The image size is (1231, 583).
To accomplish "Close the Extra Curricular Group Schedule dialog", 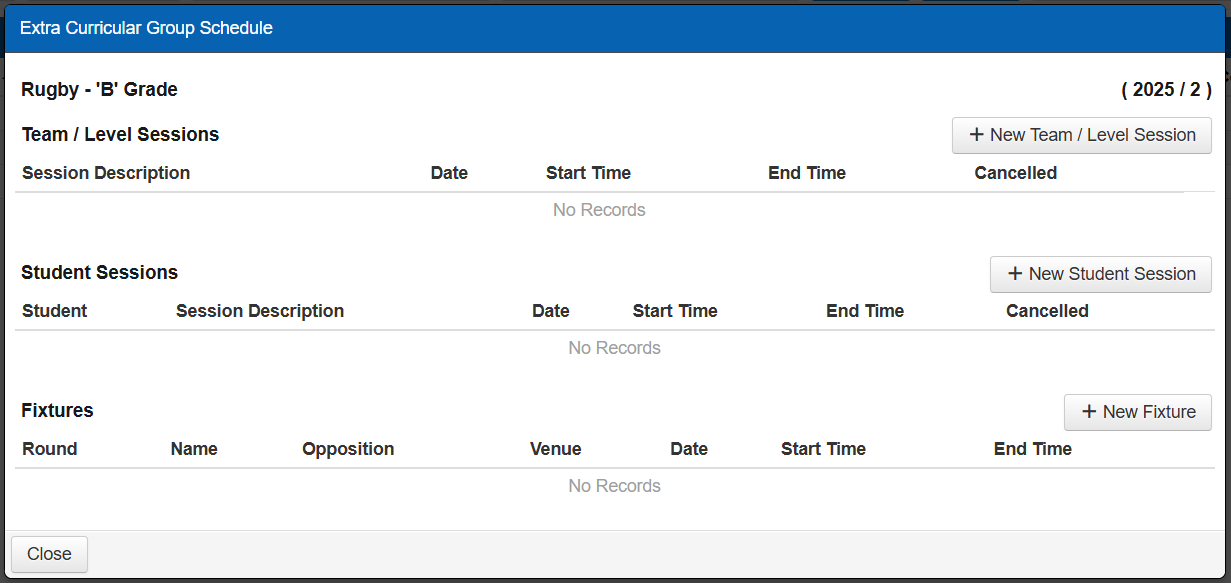I will (x=49, y=554).
